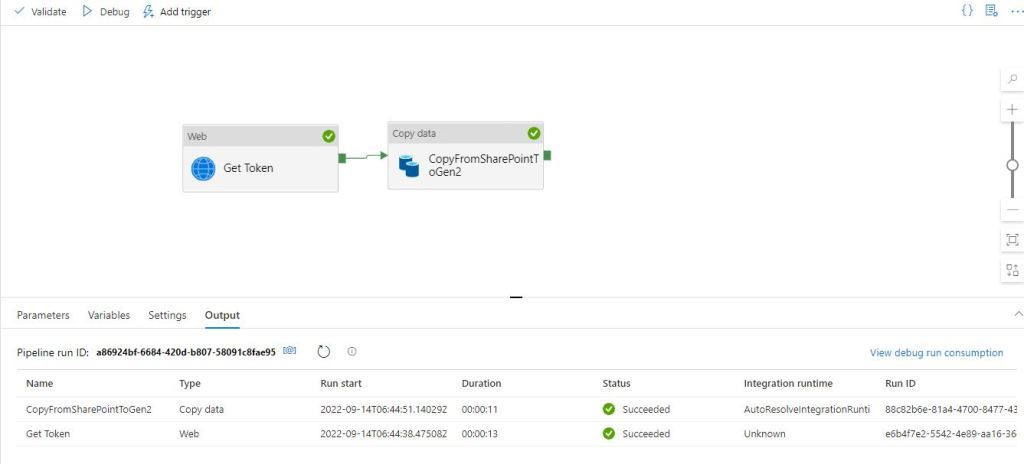The image size is (1024, 464).
Task: Copy the pipeline run ID
Action: click(290, 351)
